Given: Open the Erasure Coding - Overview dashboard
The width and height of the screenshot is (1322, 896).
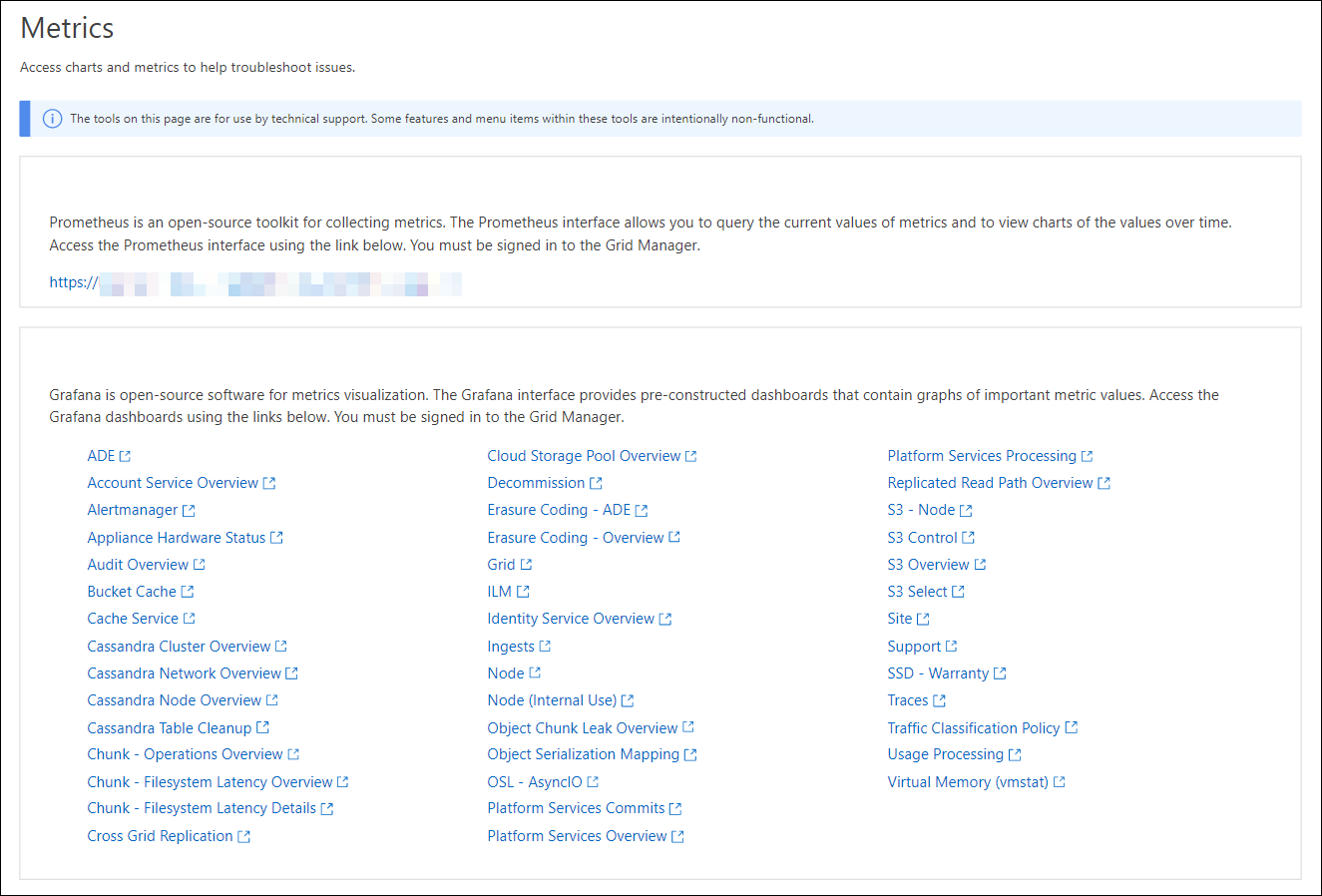Looking at the screenshot, I should [x=576, y=537].
